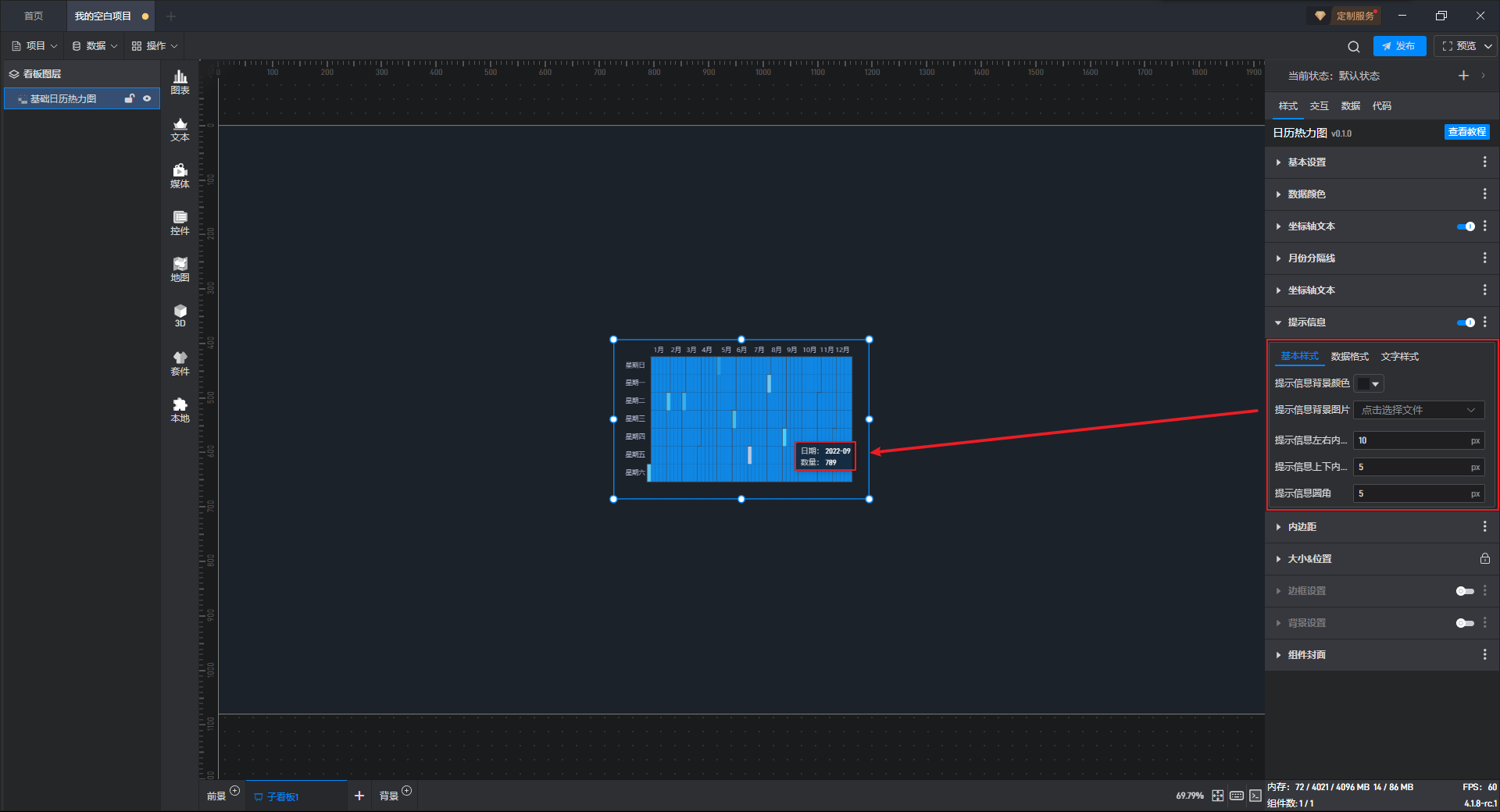The width and height of the screenshot is (1500, 812).
Task: Add a new sub-board after 子看板1
Action: tap(359, 796)
